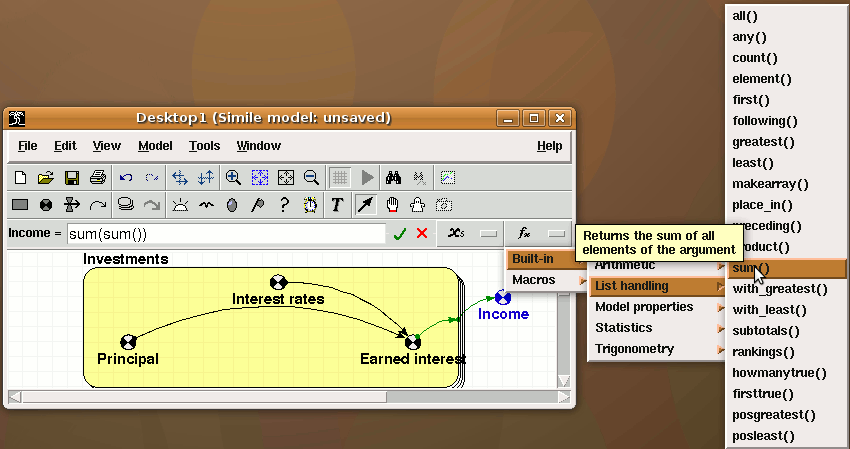Accept the equation with green checkmark

pos(400,234)
